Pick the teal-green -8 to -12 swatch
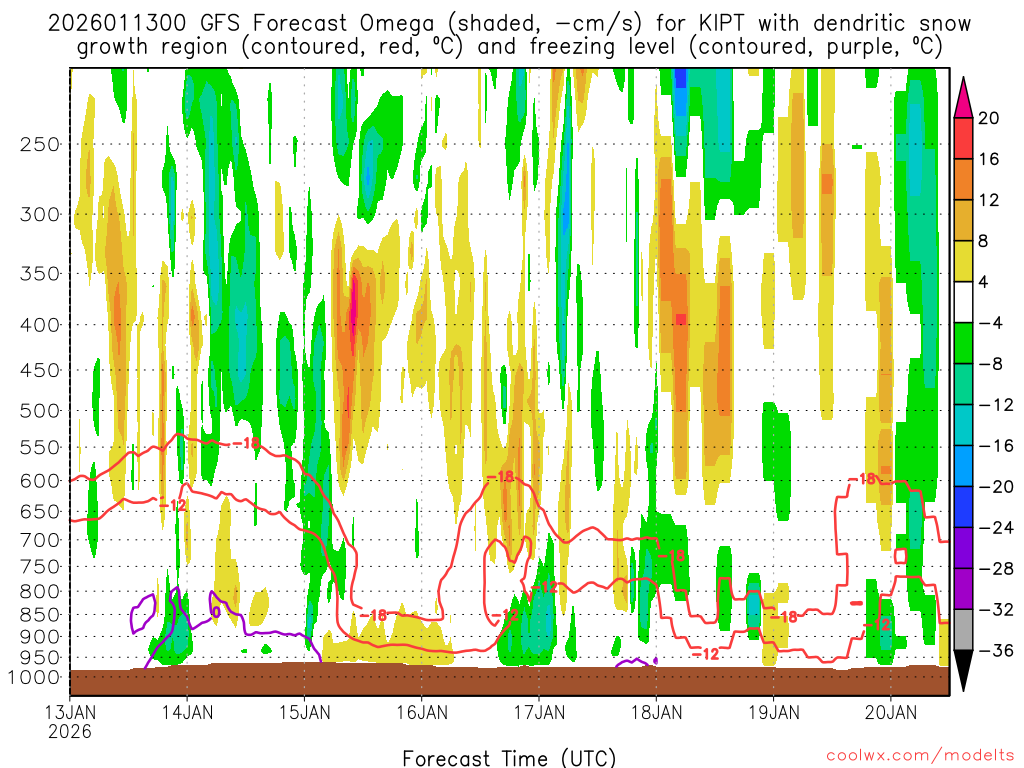Screen dimensions: 1024x768 [x=963, y=384]
